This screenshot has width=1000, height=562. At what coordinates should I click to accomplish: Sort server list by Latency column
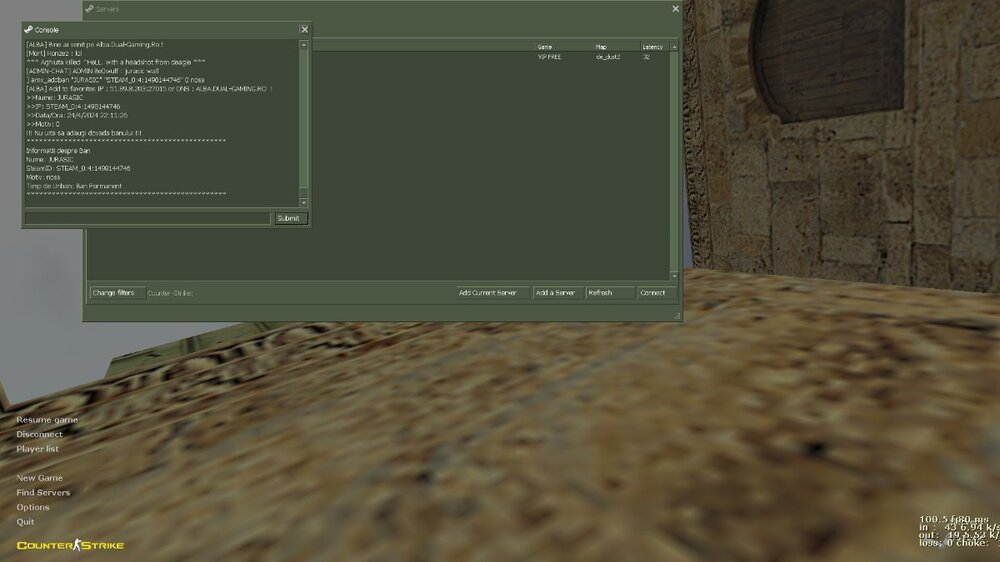click(653, 46)
